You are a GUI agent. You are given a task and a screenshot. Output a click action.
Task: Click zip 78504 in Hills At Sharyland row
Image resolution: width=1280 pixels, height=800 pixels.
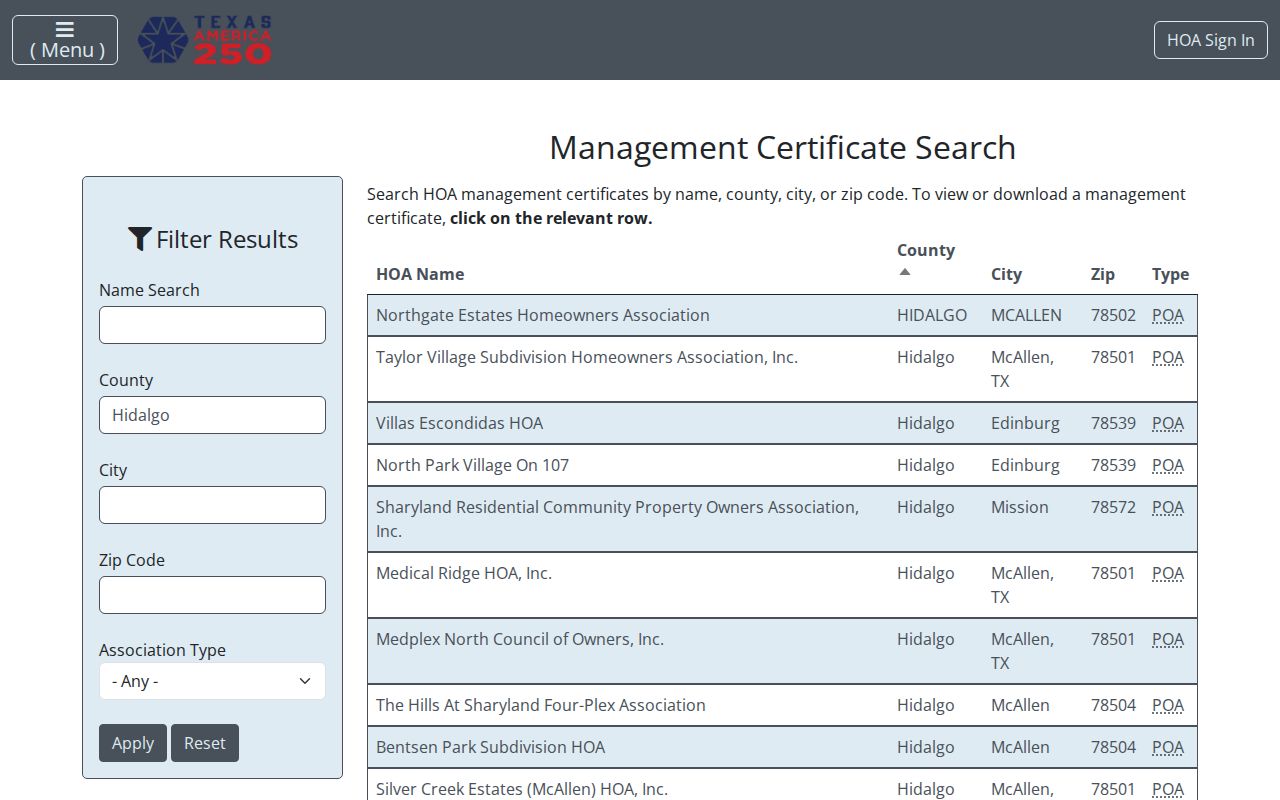tap(1113, 705)
